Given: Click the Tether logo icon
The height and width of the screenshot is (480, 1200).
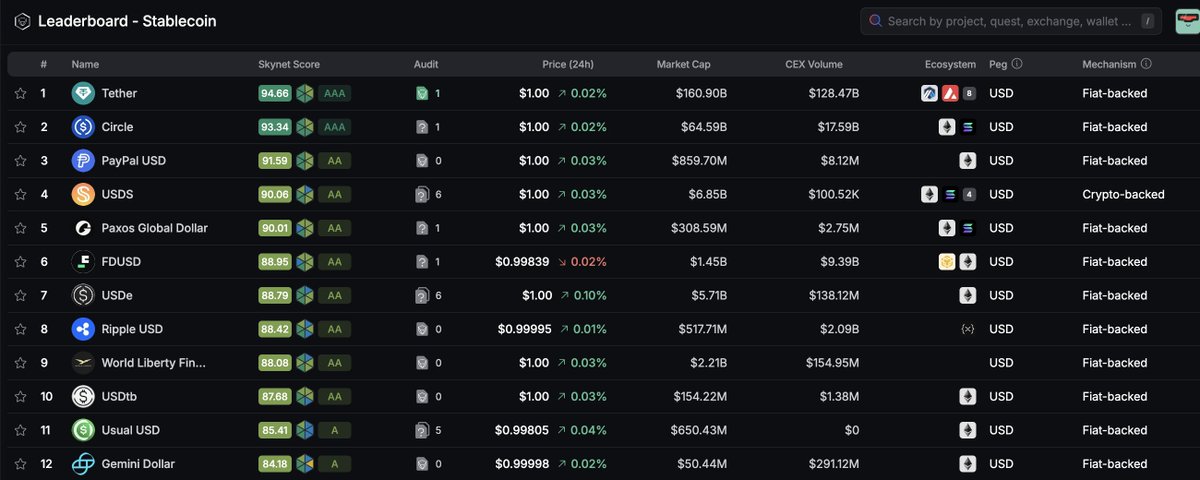Looking at the screenshot, I should [83, 93].
